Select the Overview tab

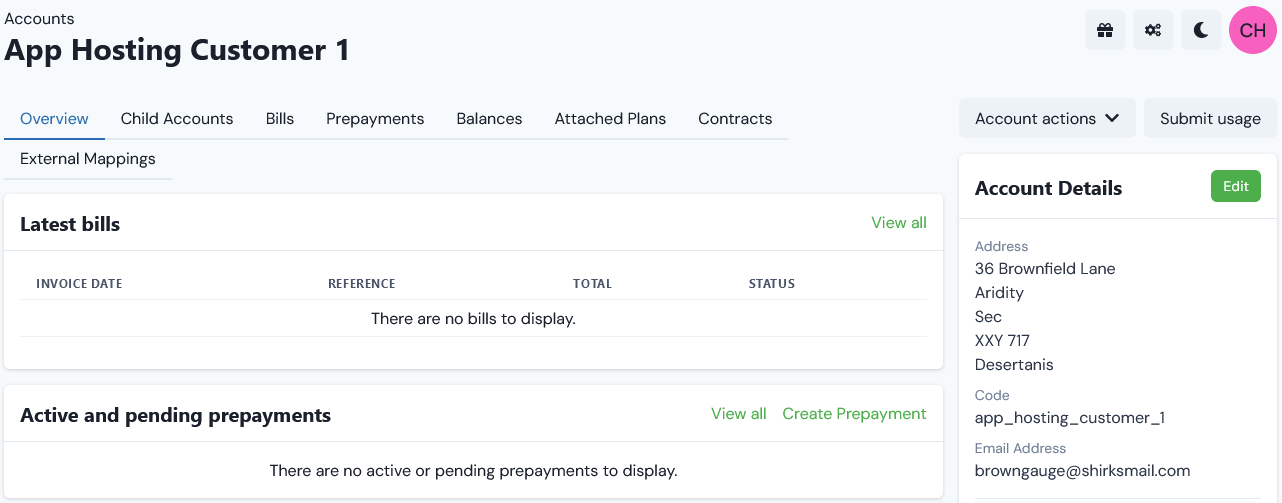[x=54, y=118]
